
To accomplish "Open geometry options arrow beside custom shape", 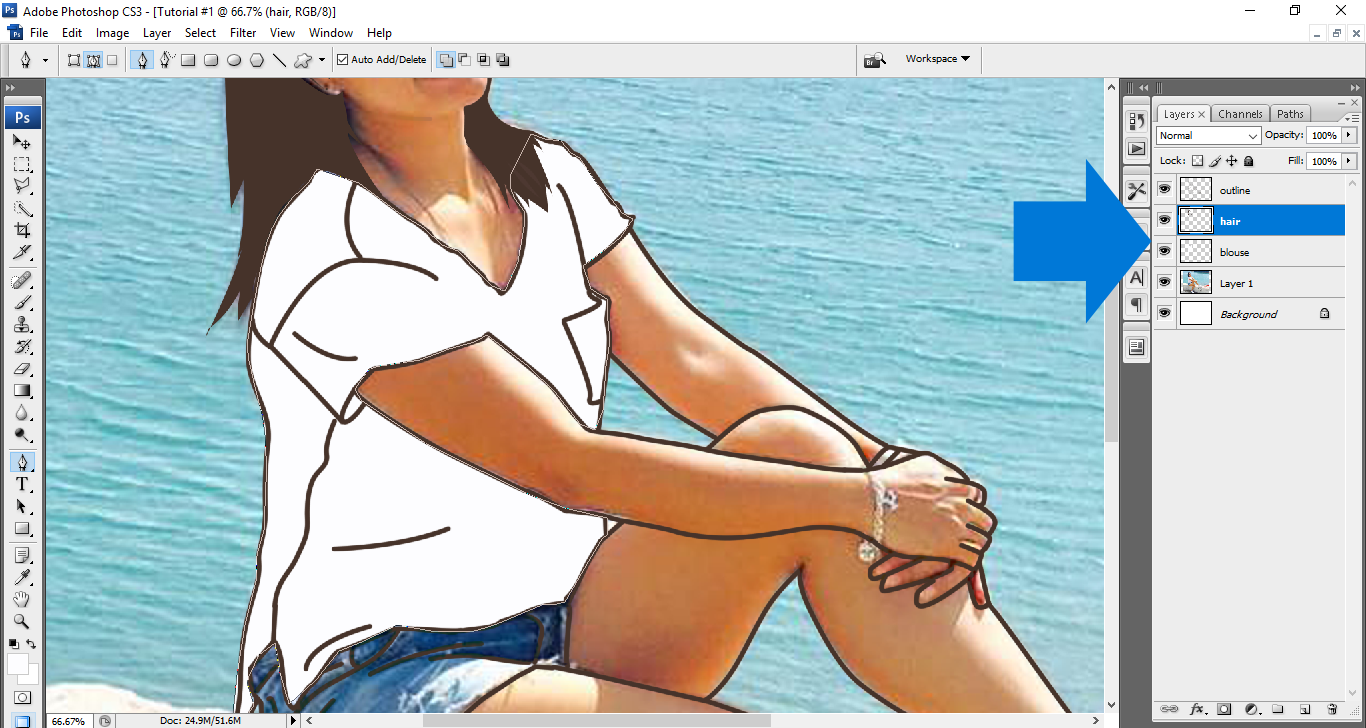I will coord(321,60).
